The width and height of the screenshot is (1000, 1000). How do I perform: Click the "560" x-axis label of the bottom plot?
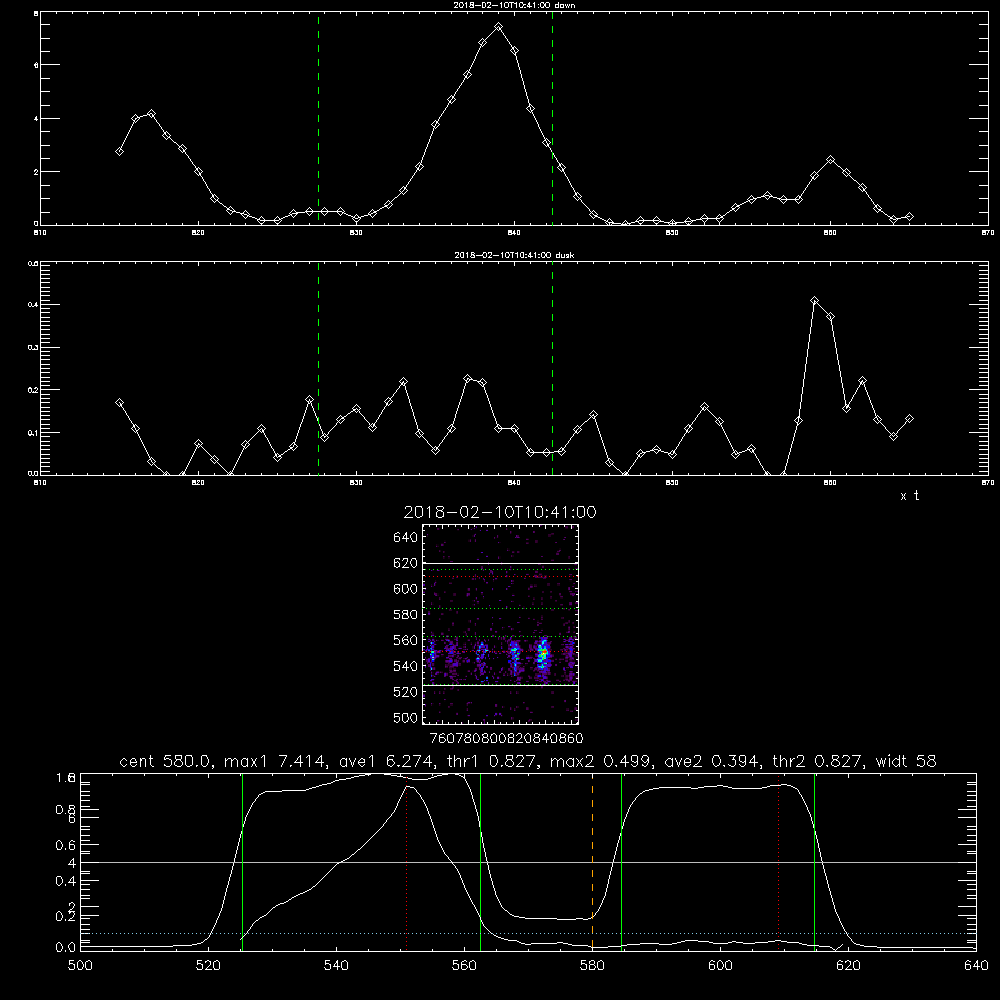pyautogui.click(x=464, y=966)
